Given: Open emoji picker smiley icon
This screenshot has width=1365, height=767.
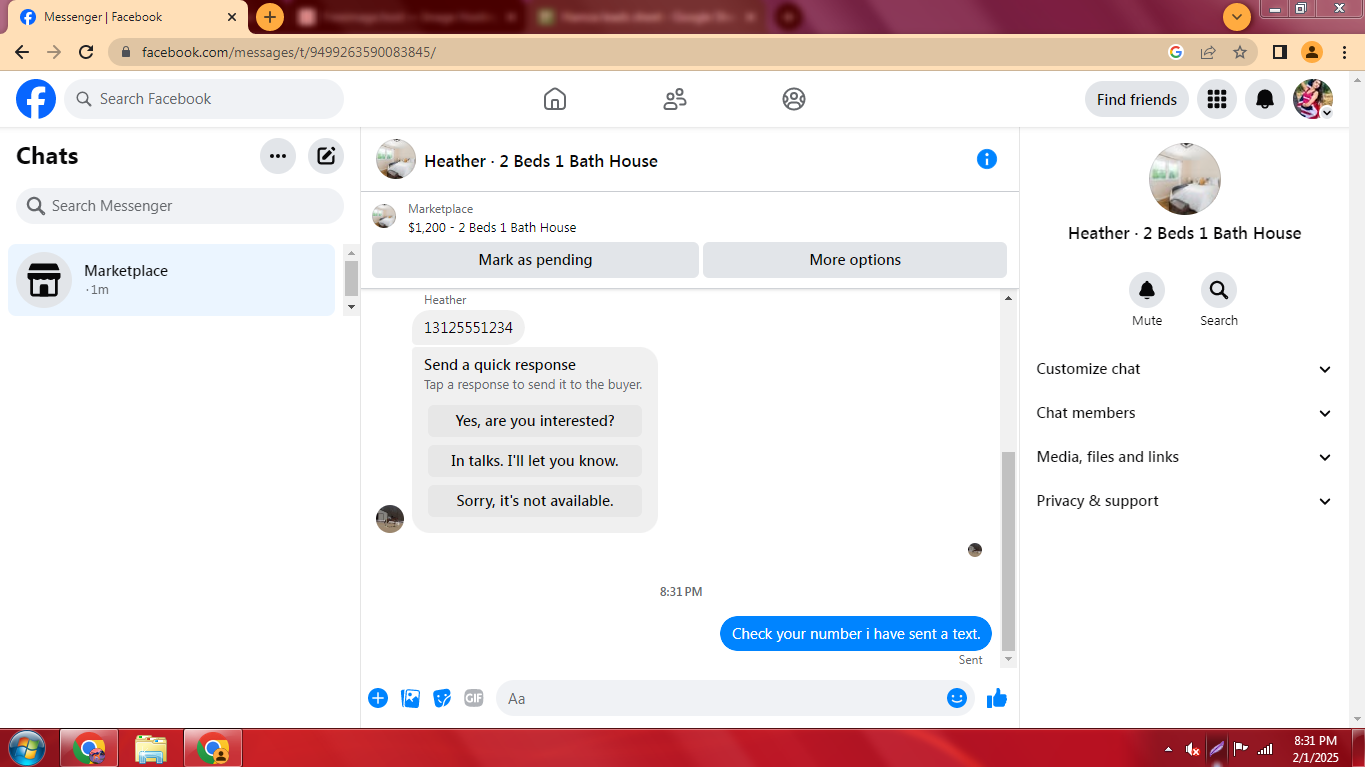Looking at the screenshot, I should tap(957, 698).
